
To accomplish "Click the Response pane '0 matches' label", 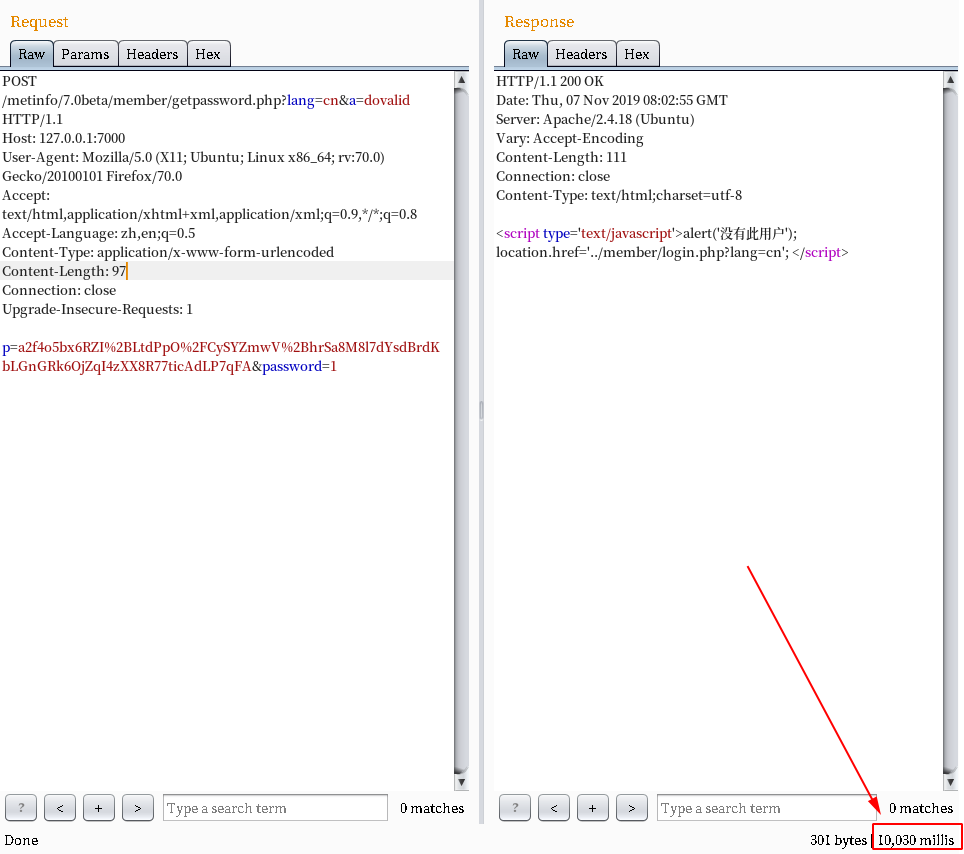I will [x=921, y=808].
